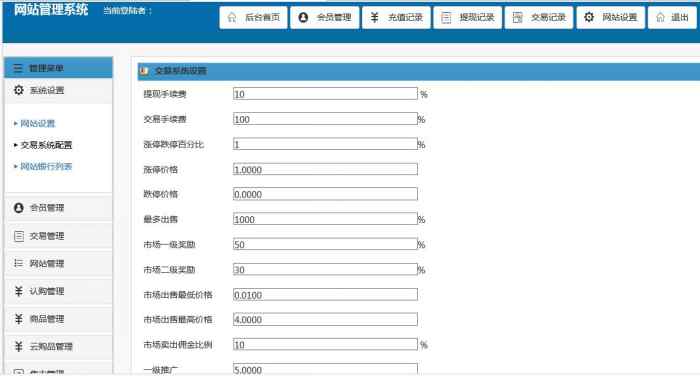Click the 交易手续费 input containing 100

pyautogui.click(x=325, y=119)
